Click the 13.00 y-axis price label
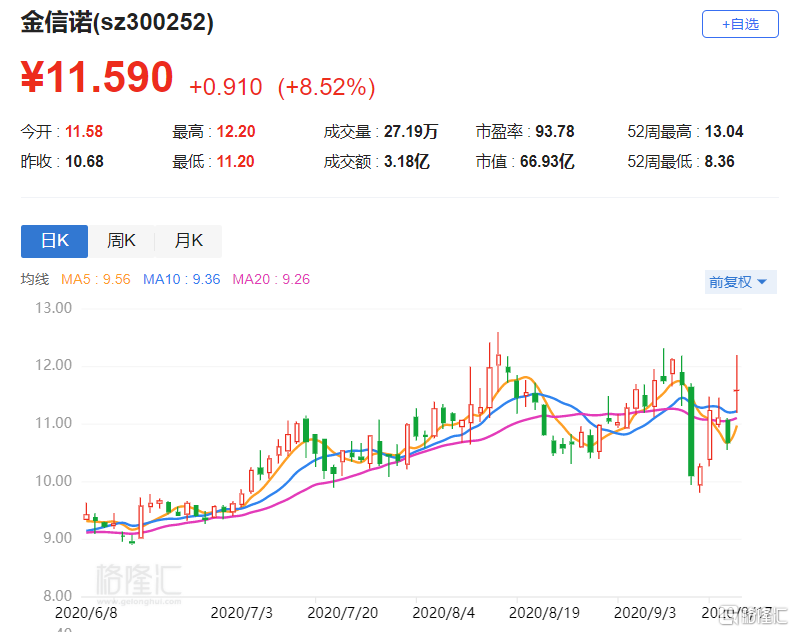Viewport: 794px width, 632px height. point(53,308)
